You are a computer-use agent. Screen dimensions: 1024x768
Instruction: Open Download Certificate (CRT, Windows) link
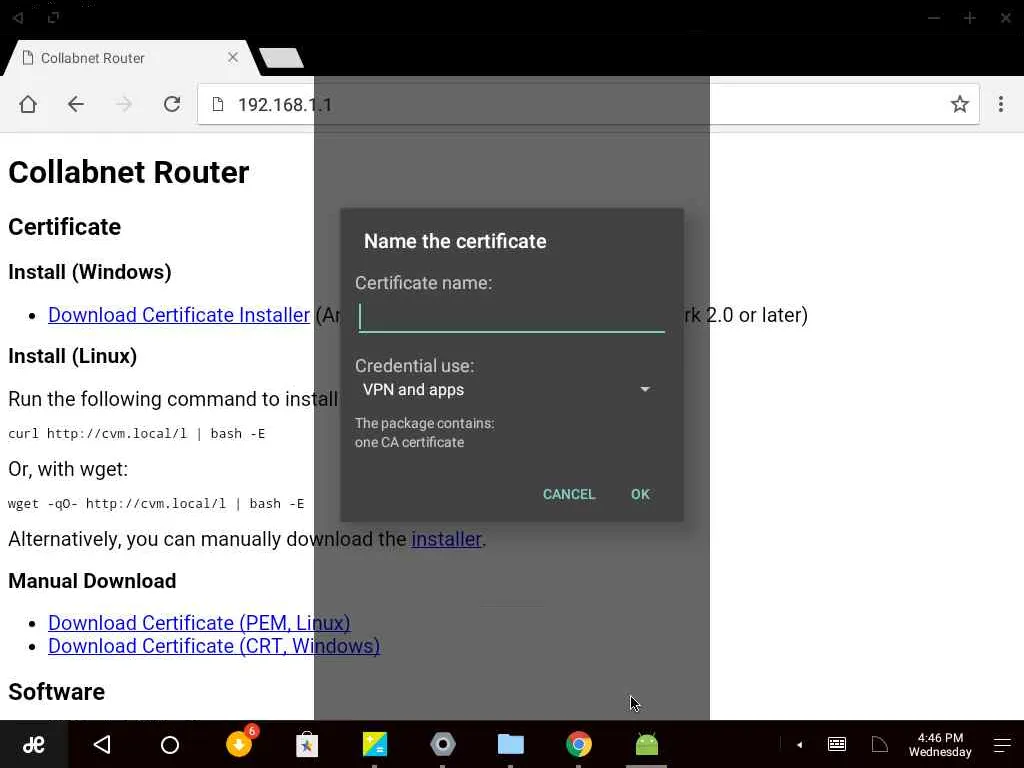tap(214, 646)
